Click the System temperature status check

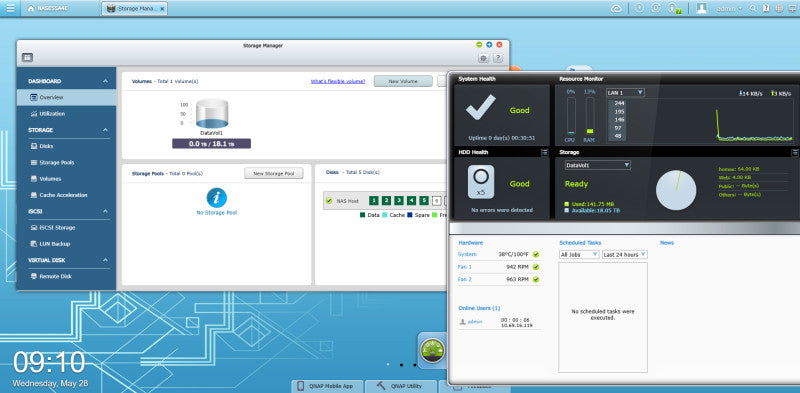pos(536,254)
